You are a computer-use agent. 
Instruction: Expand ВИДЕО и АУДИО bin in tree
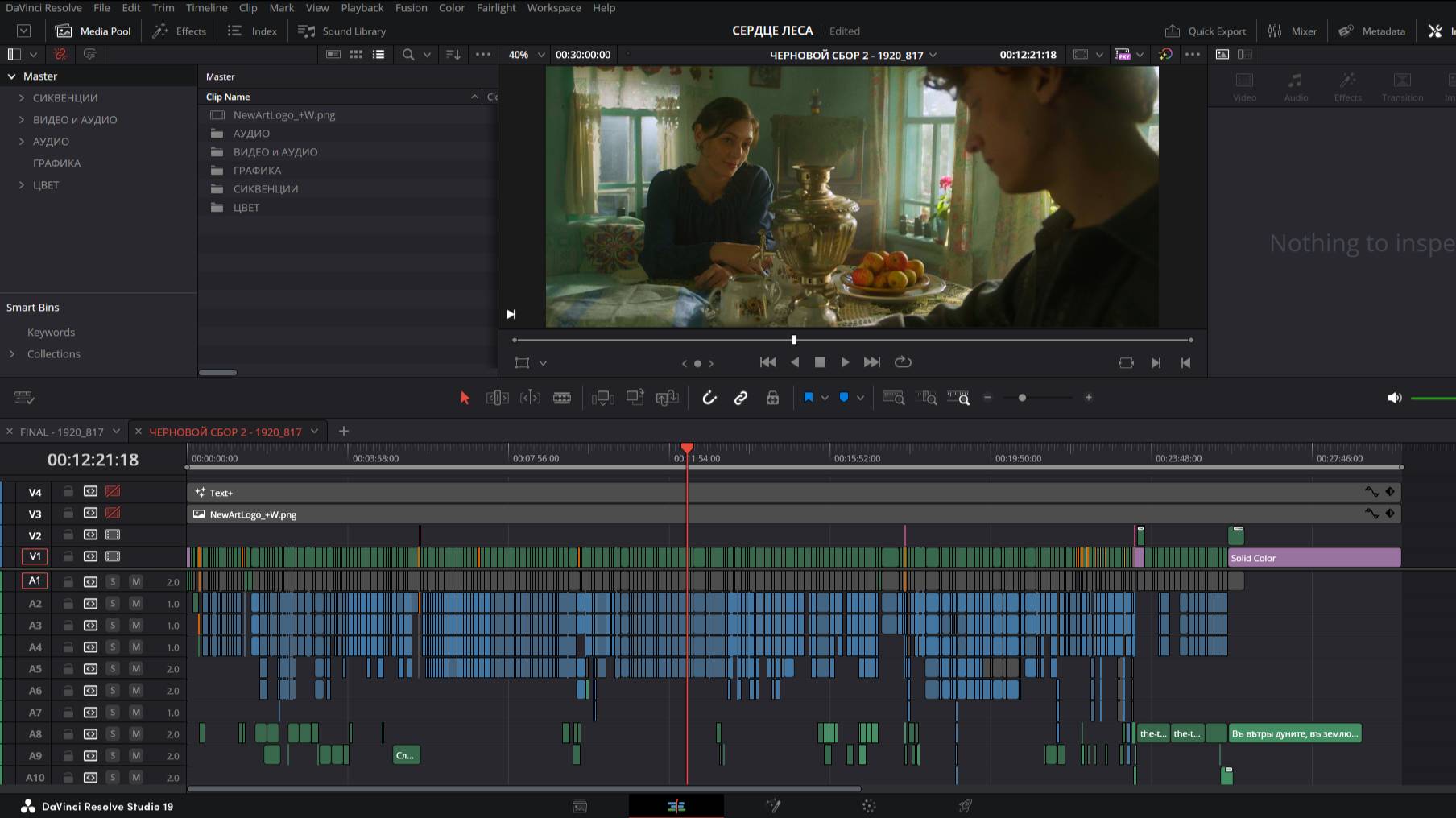[x=22, y=119]
